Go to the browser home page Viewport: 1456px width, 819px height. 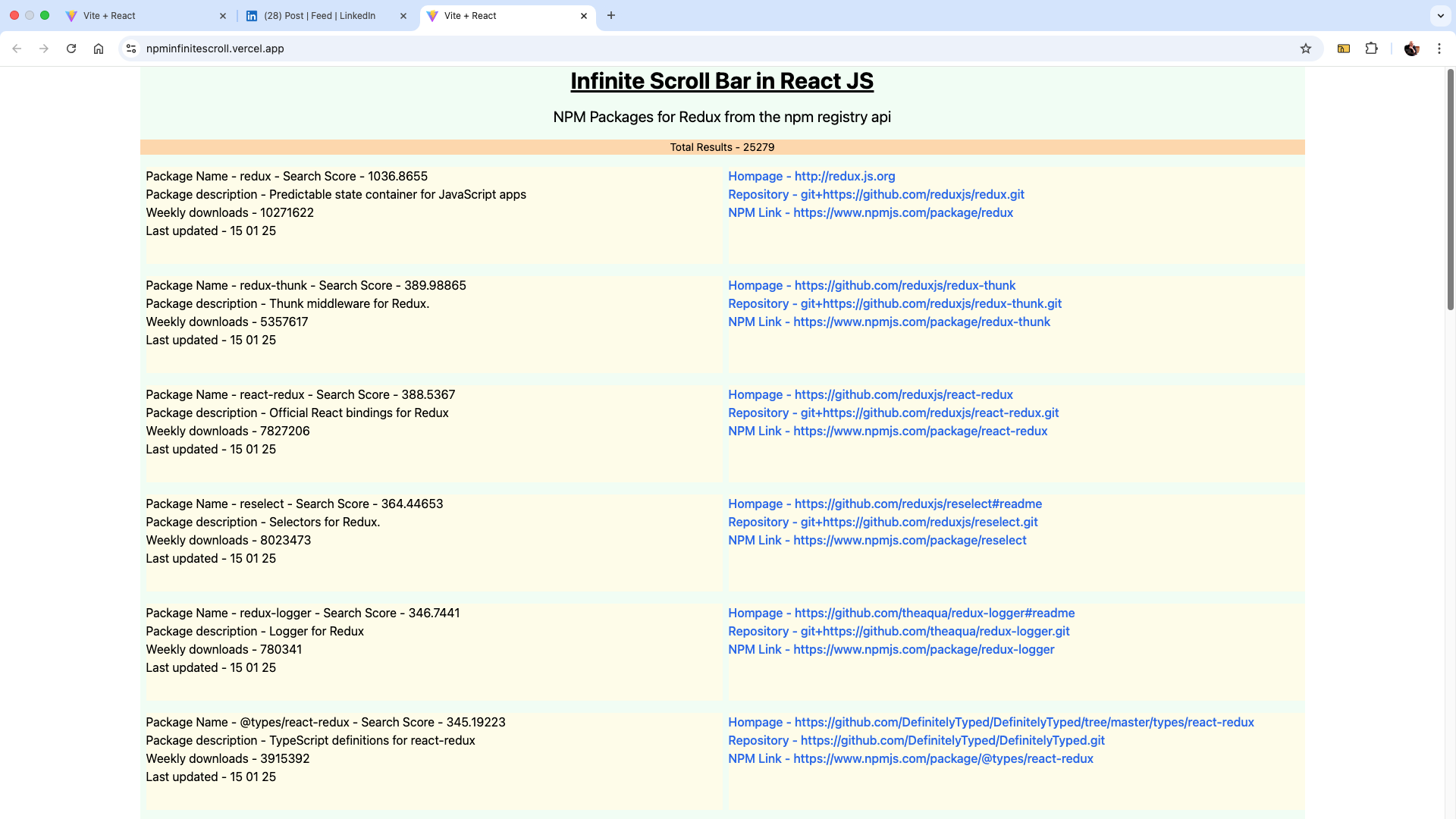tap(99, 49)
